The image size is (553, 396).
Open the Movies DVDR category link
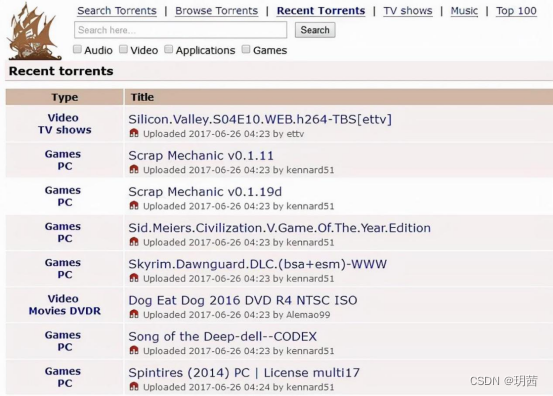click(x=65, y=311)
